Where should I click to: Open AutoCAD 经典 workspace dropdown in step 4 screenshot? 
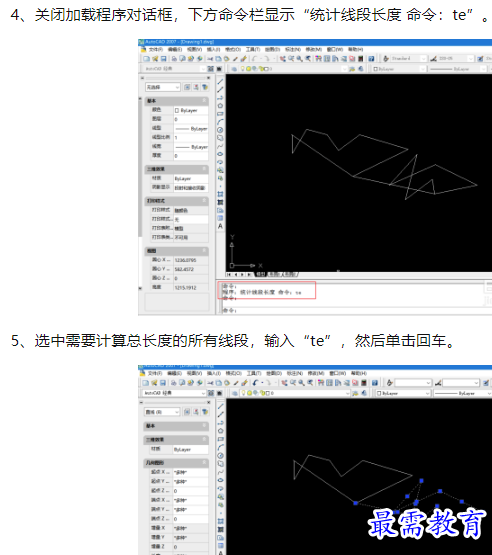tap(175, 69)
